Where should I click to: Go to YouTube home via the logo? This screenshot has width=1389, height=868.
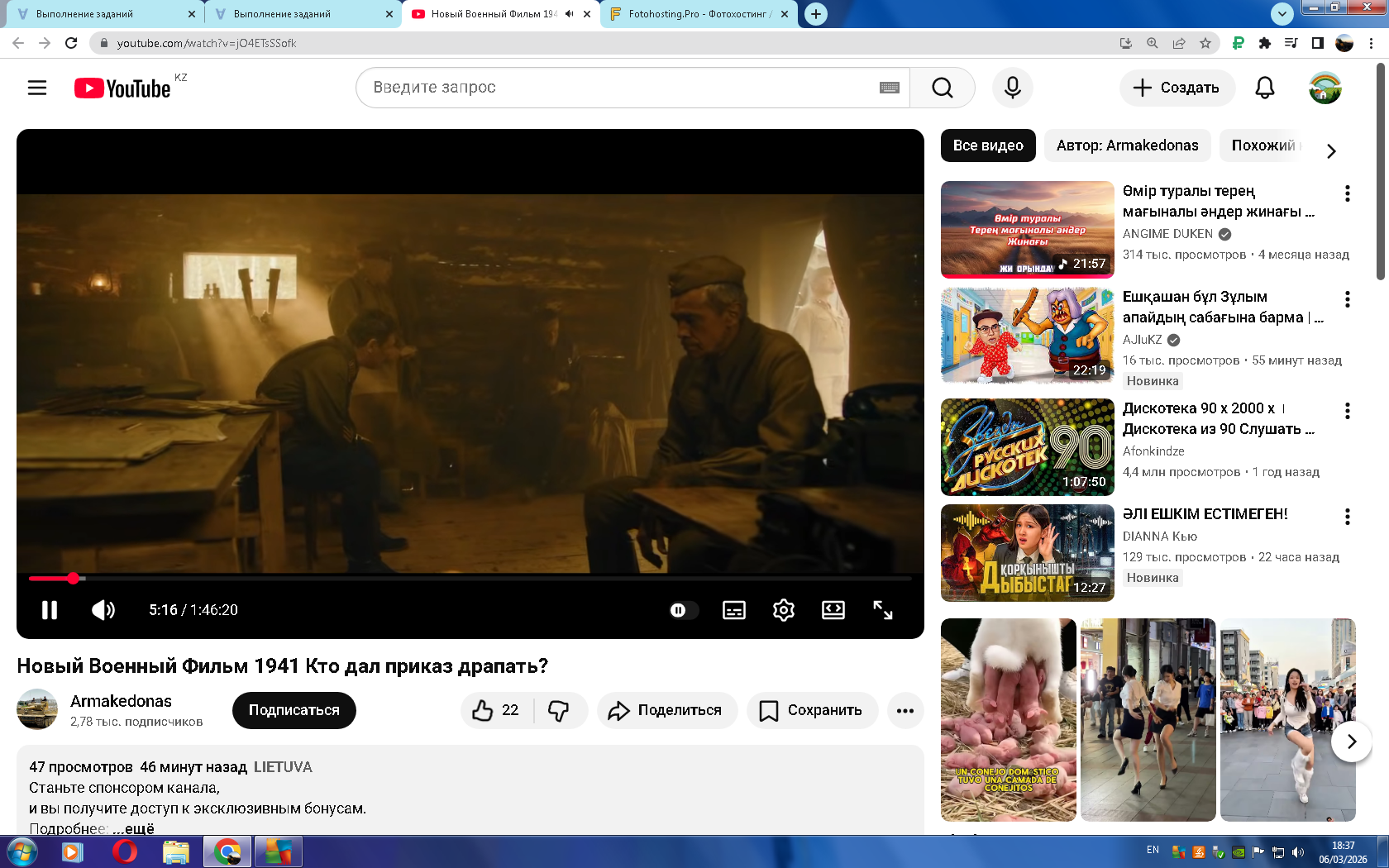(122, 88)
